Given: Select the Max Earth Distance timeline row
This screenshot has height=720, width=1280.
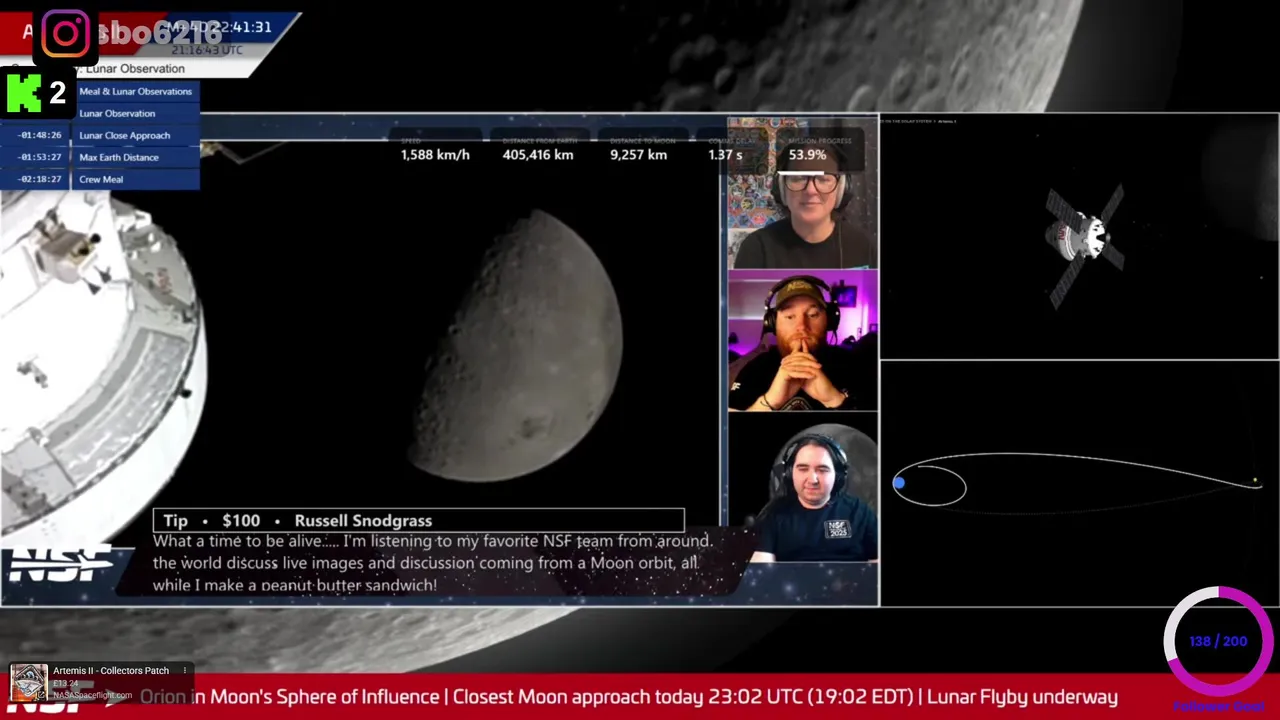Looking at the screenshot, I should pos(100,157).
